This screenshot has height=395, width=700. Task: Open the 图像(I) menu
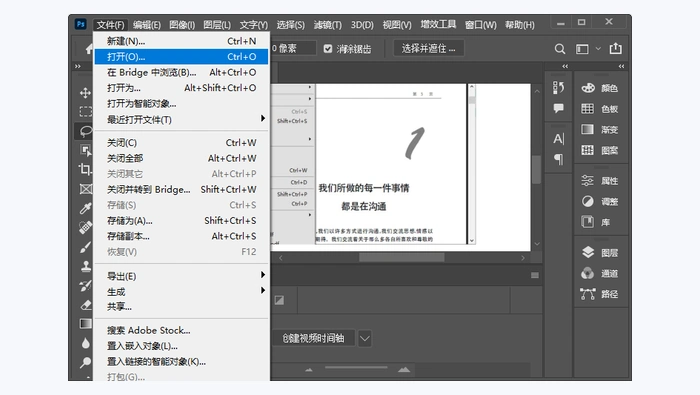[x=182, y=25]
